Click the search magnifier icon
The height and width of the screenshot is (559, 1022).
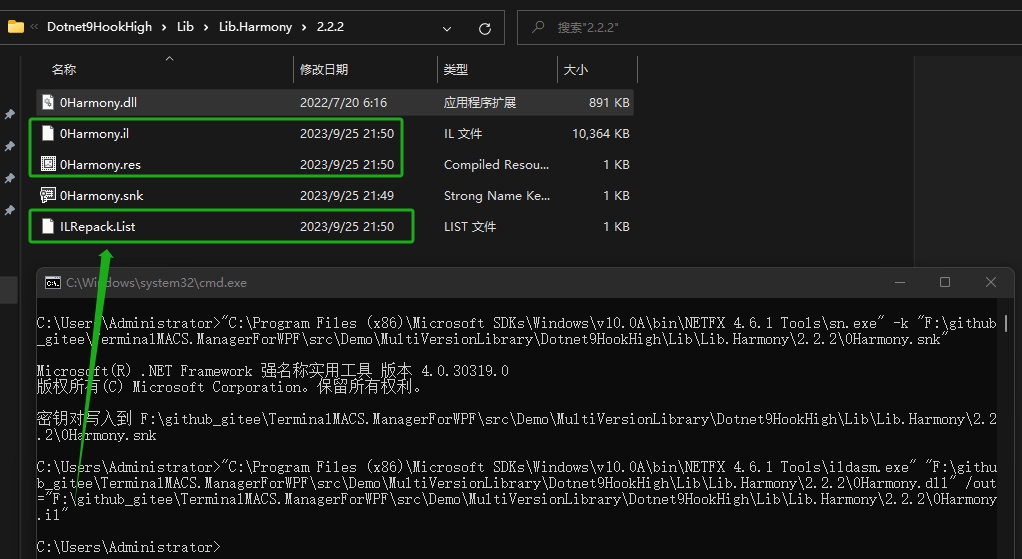(x=538, y=27)
